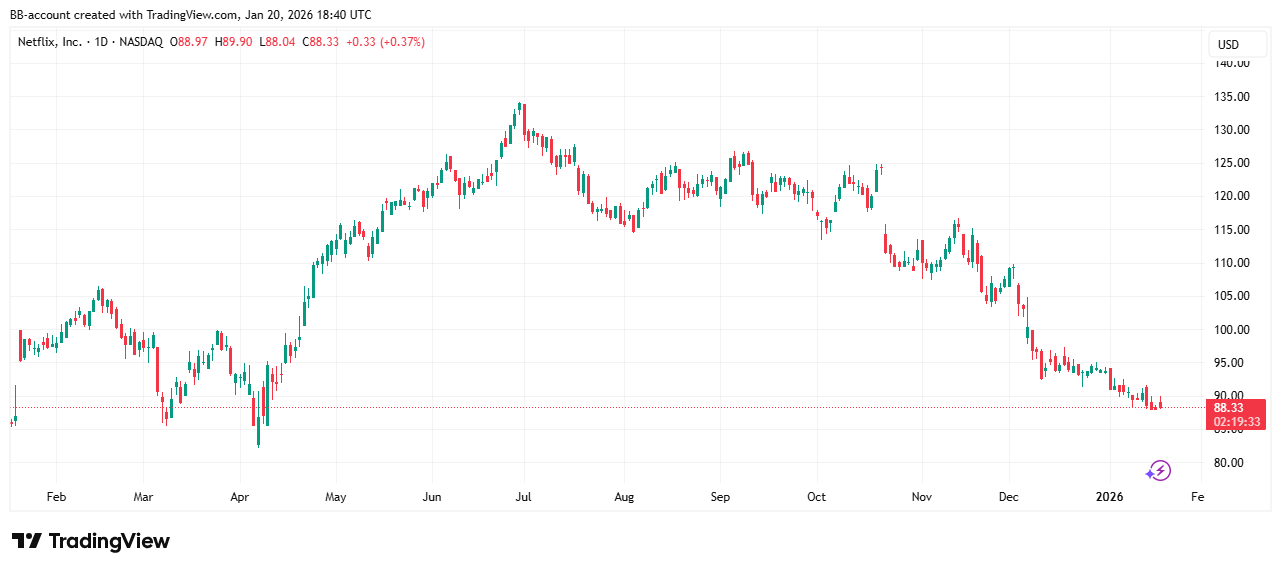Screen dimensions: 1281x571
Task: Select the 1D interval label
Action: (x=101, y=42)
